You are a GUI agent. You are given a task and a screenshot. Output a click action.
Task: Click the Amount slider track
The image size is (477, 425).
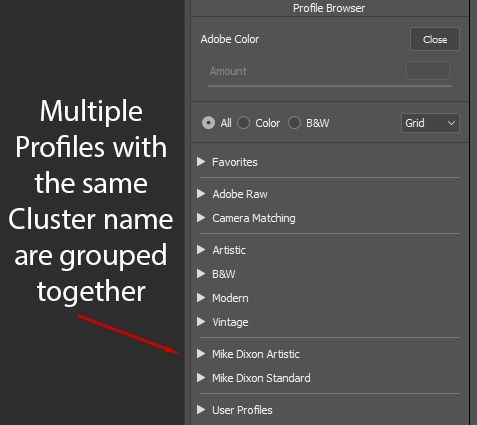click(x=330, y=86)
